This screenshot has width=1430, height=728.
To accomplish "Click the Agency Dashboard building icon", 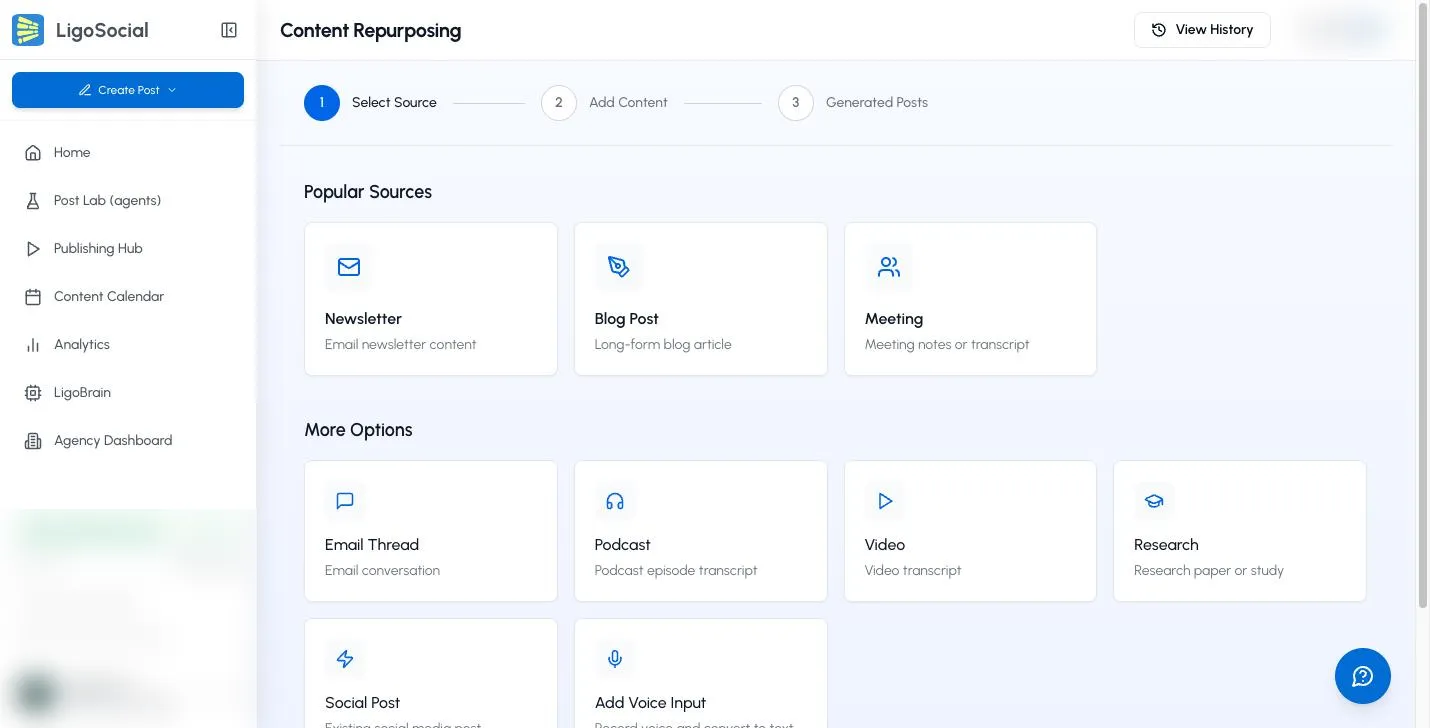I will (33, 441).
